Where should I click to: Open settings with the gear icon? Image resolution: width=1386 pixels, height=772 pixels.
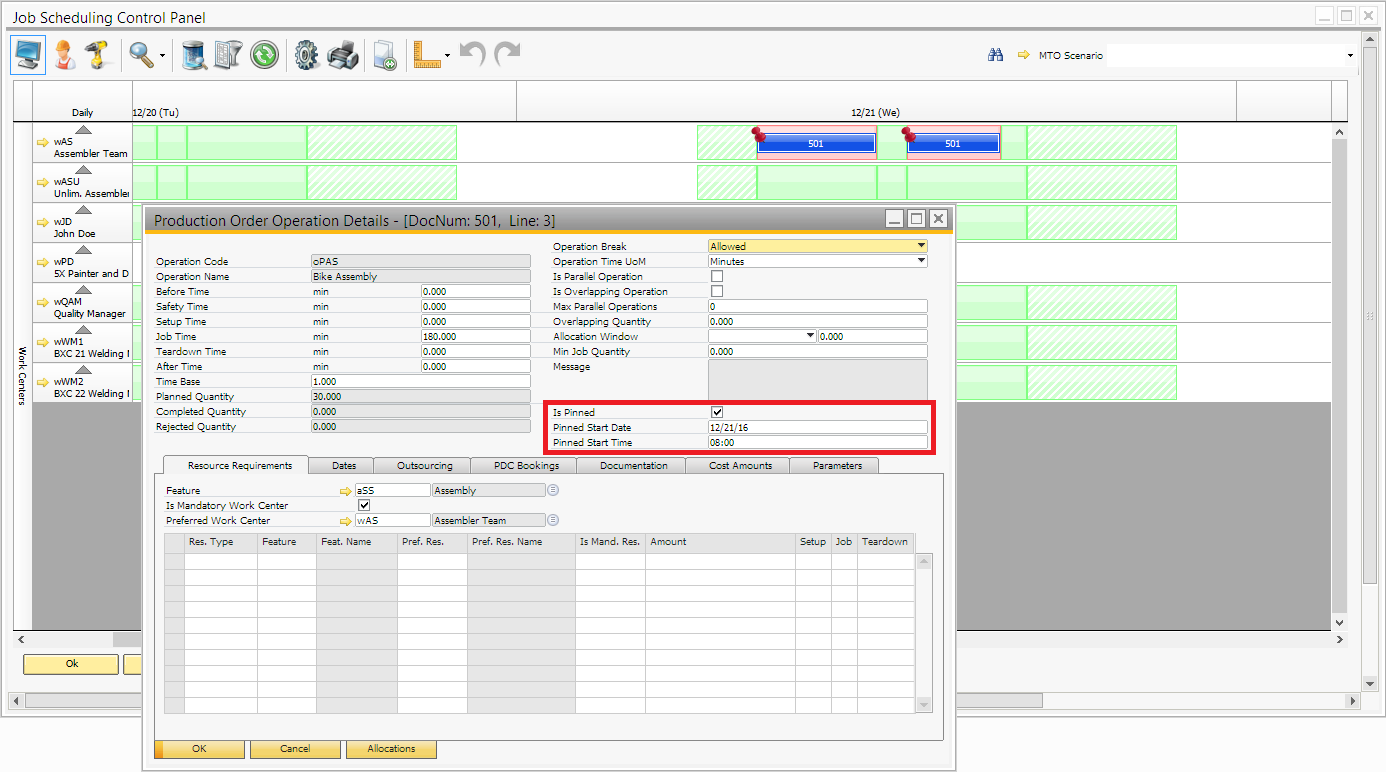click(306, 55)
